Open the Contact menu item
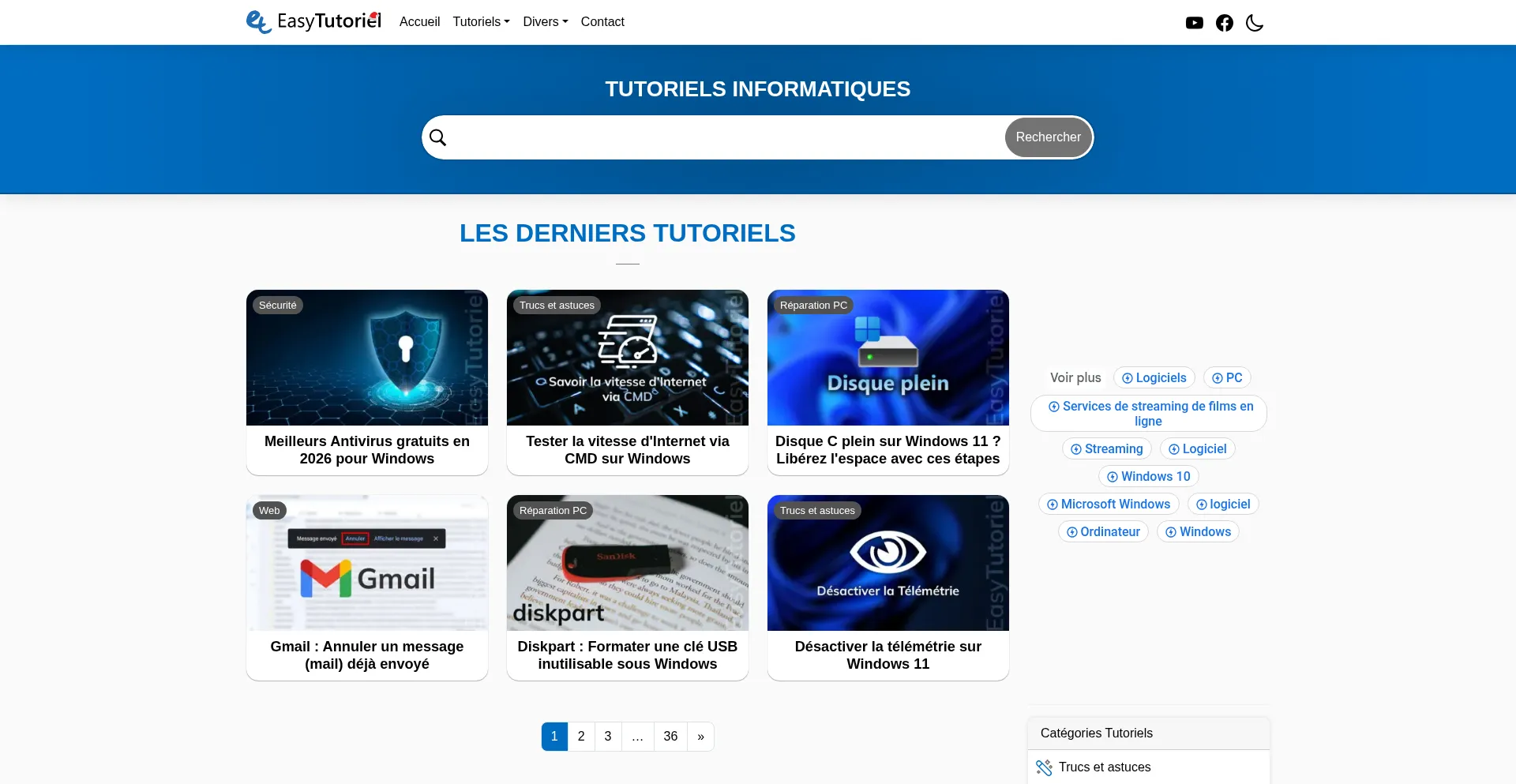1516x784 pixels. (602, 21)
